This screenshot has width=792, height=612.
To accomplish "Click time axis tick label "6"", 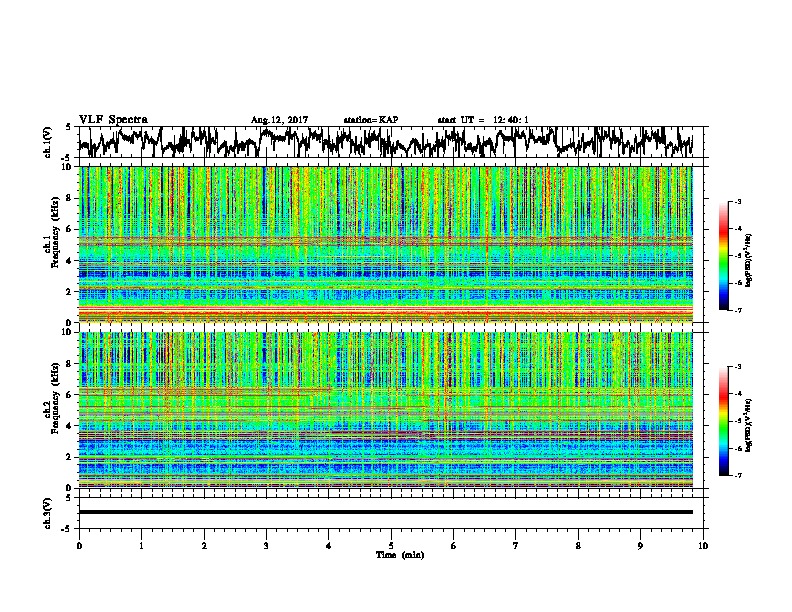I will [454, 546].
